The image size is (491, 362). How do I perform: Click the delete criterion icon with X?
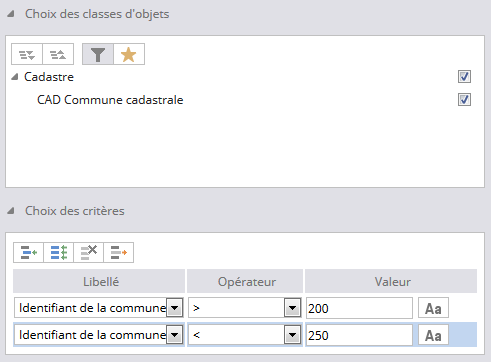pyautogui.click(x=89, y=252)
